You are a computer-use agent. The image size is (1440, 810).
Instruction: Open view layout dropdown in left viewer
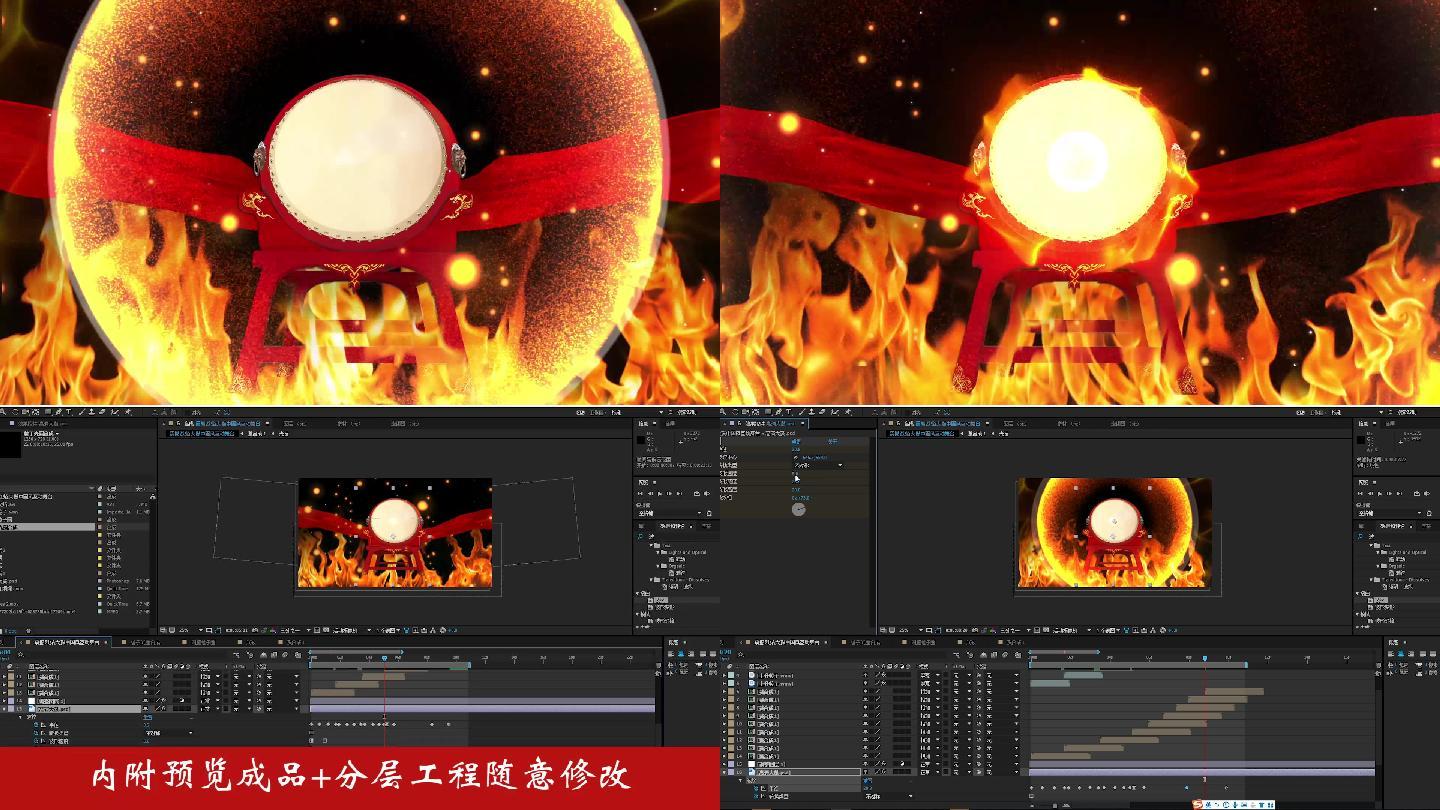click(390, 630)
